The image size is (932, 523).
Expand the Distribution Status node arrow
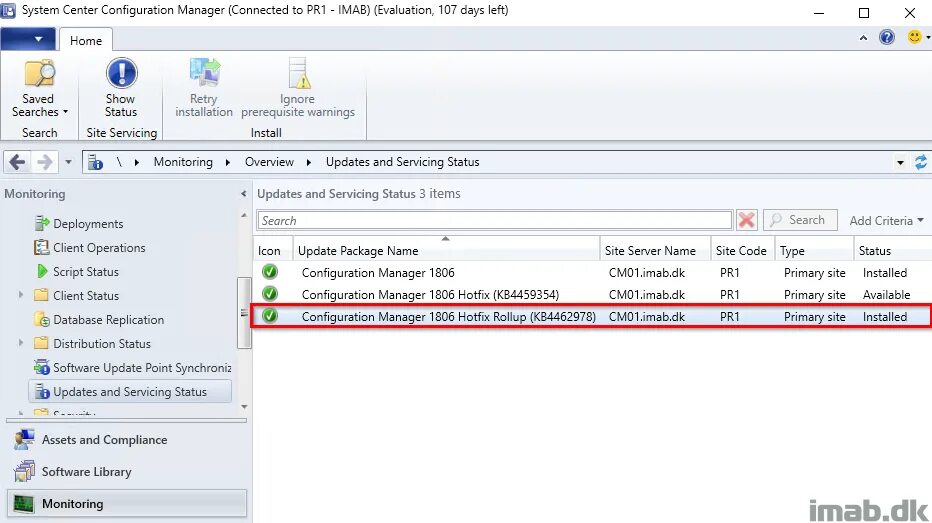click(21, 343)
